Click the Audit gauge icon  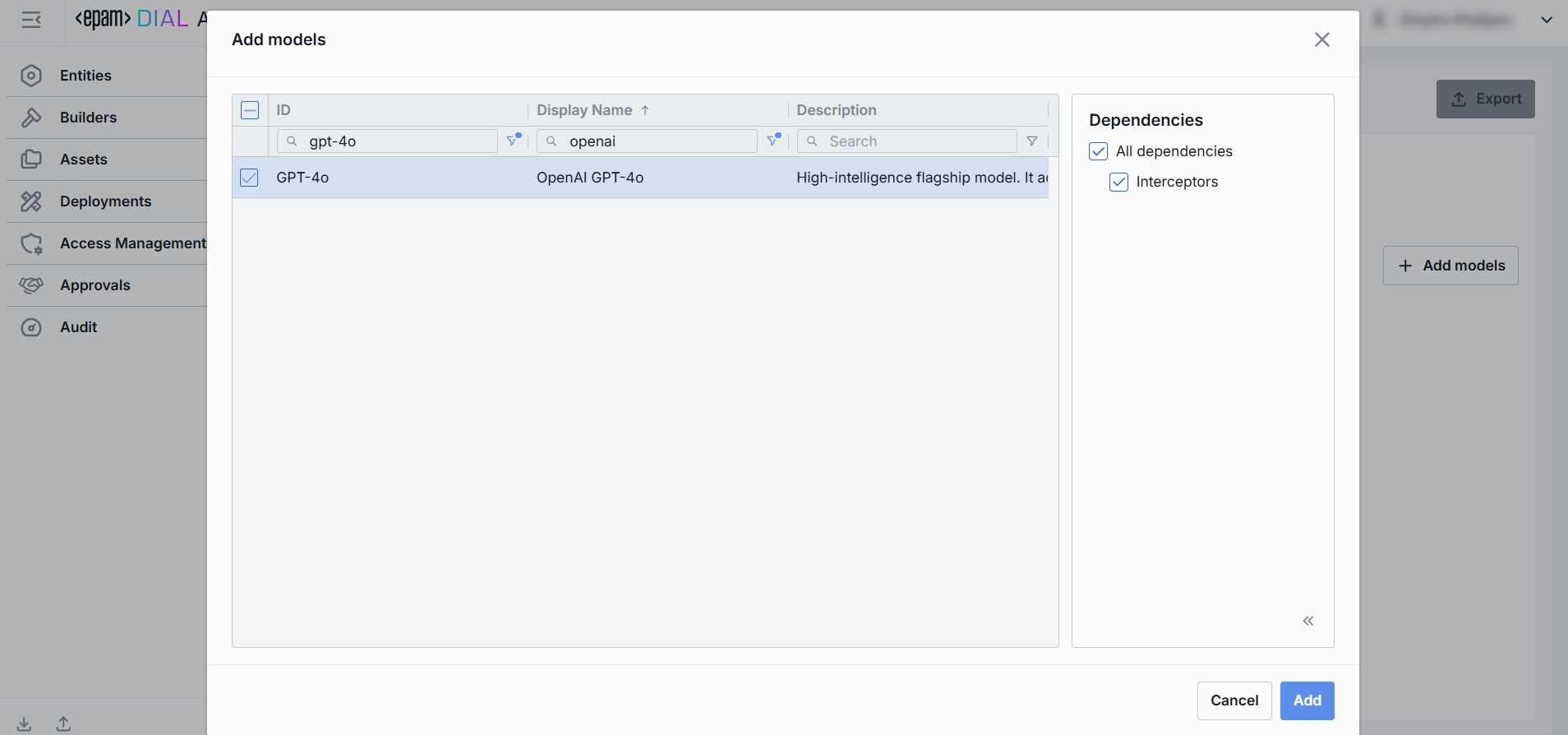coord(31,327)
